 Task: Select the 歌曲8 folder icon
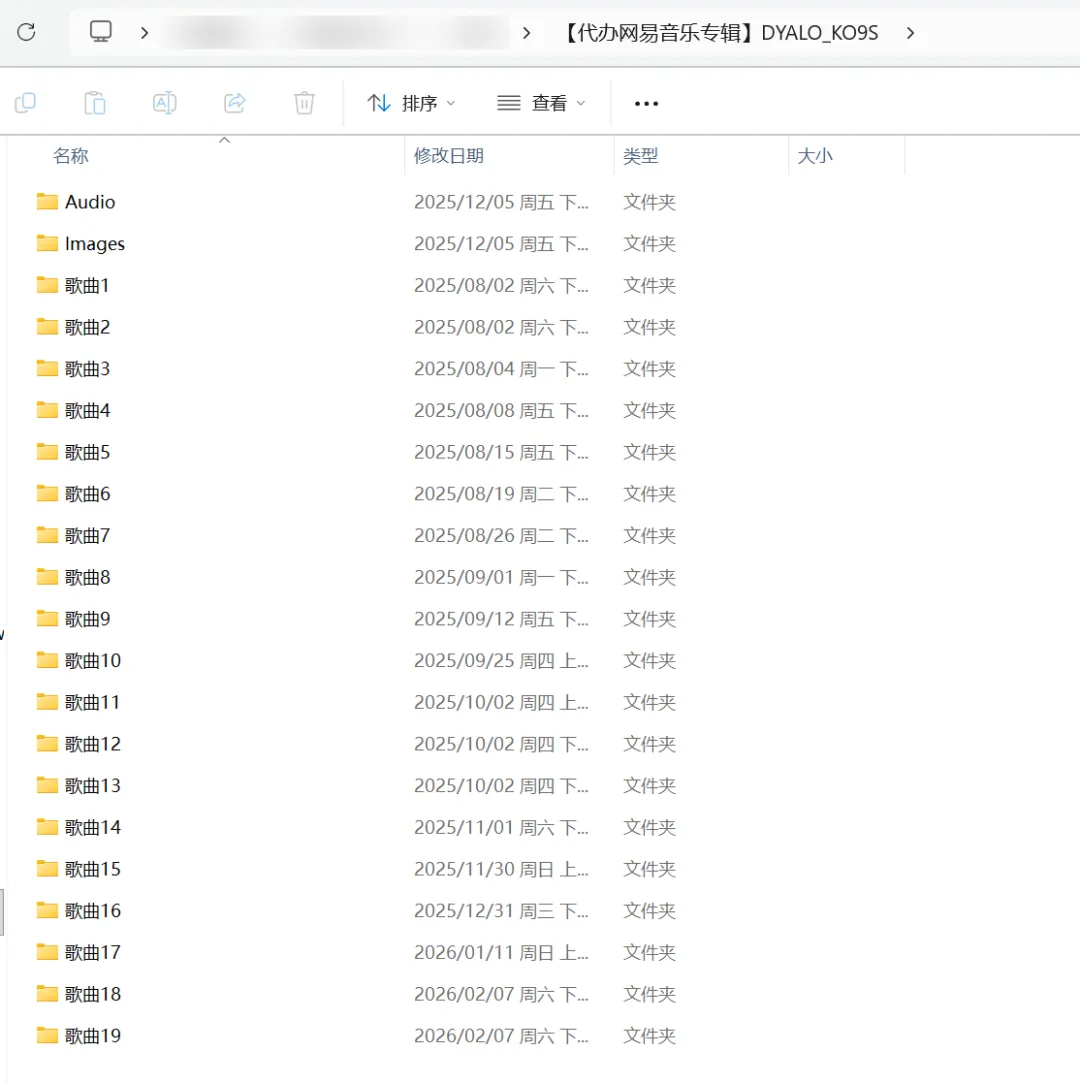point(47,577)
